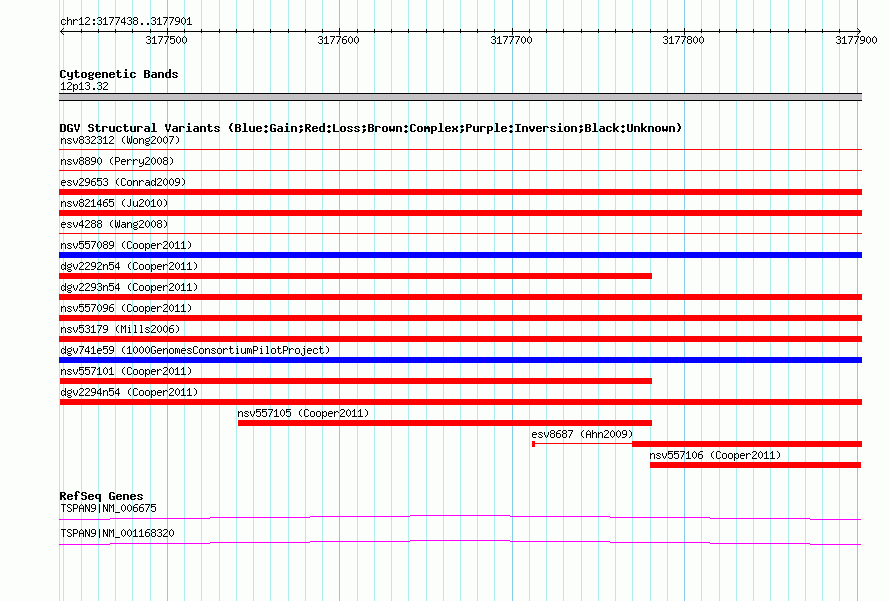Select the blue nsv557089 gain bar

[460, 255]
